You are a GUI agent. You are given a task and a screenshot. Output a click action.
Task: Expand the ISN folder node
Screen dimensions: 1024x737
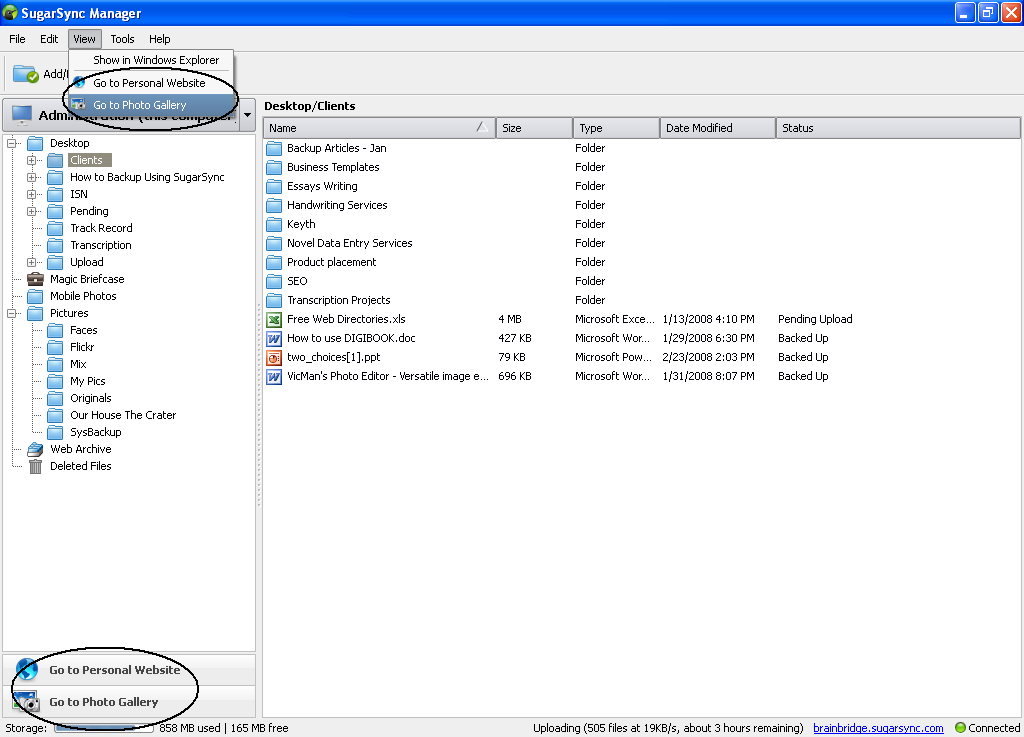[x=31, y=194]
